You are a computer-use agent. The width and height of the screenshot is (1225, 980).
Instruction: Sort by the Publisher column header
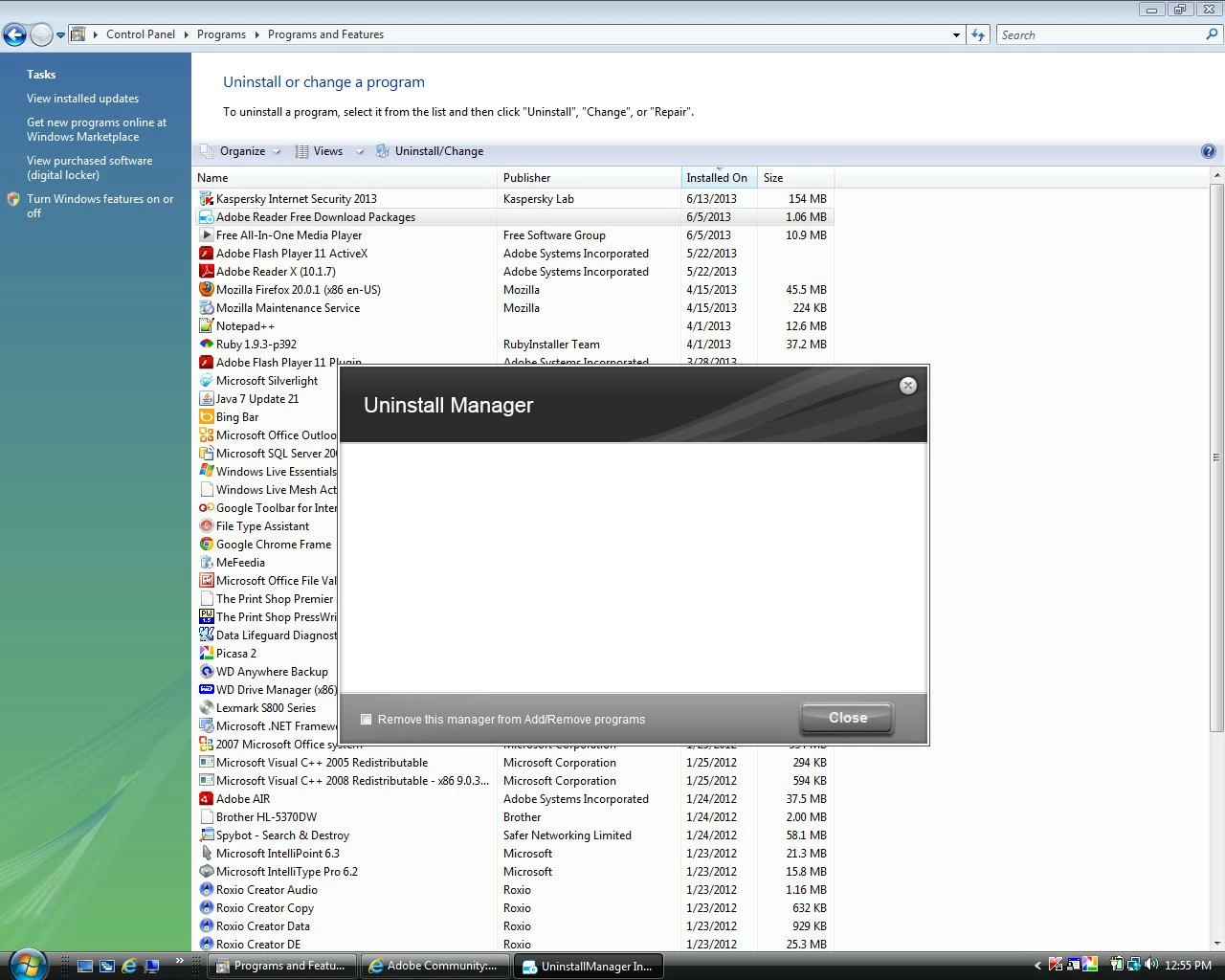coord(590,178)
